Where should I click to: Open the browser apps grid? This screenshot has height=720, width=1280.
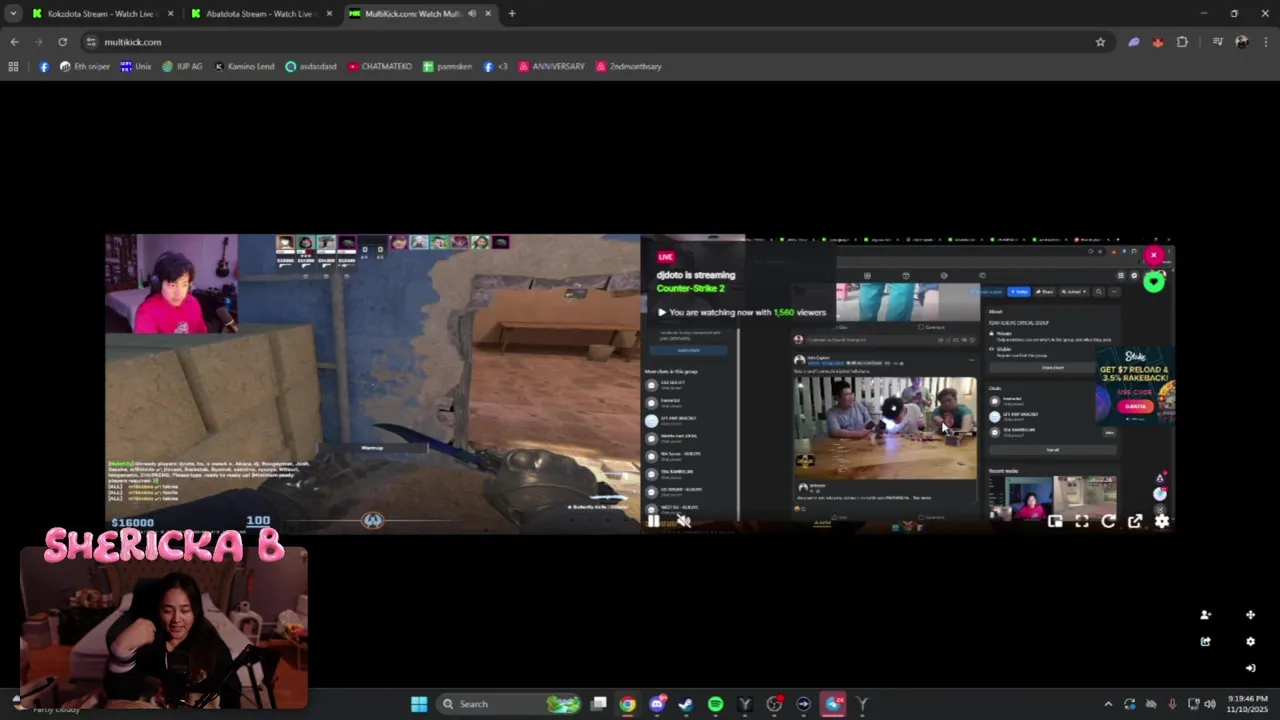click(13, 66)
